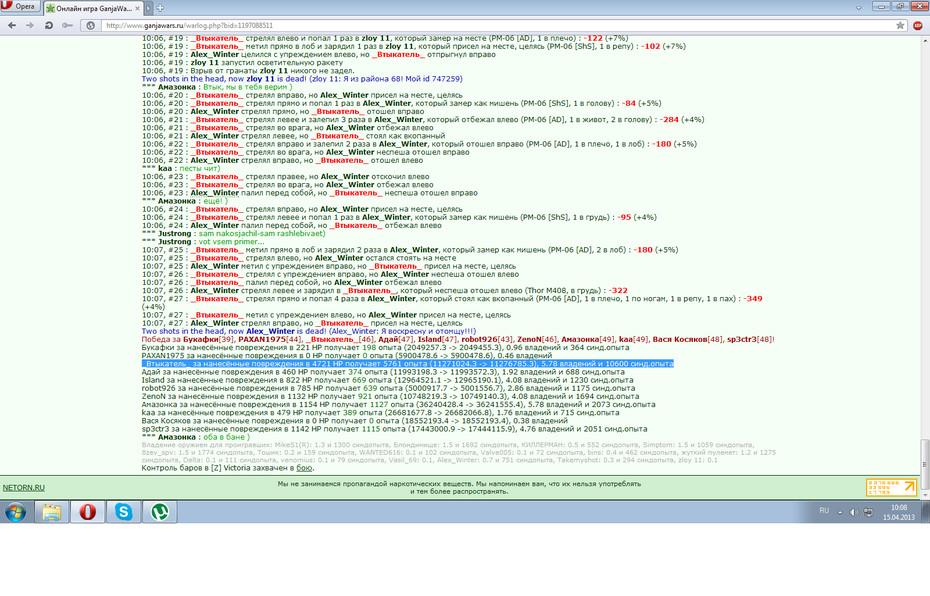
Task: Click the highlighted _Втыкатель_ 5761 experience line
Action: [x=407, y=364]
